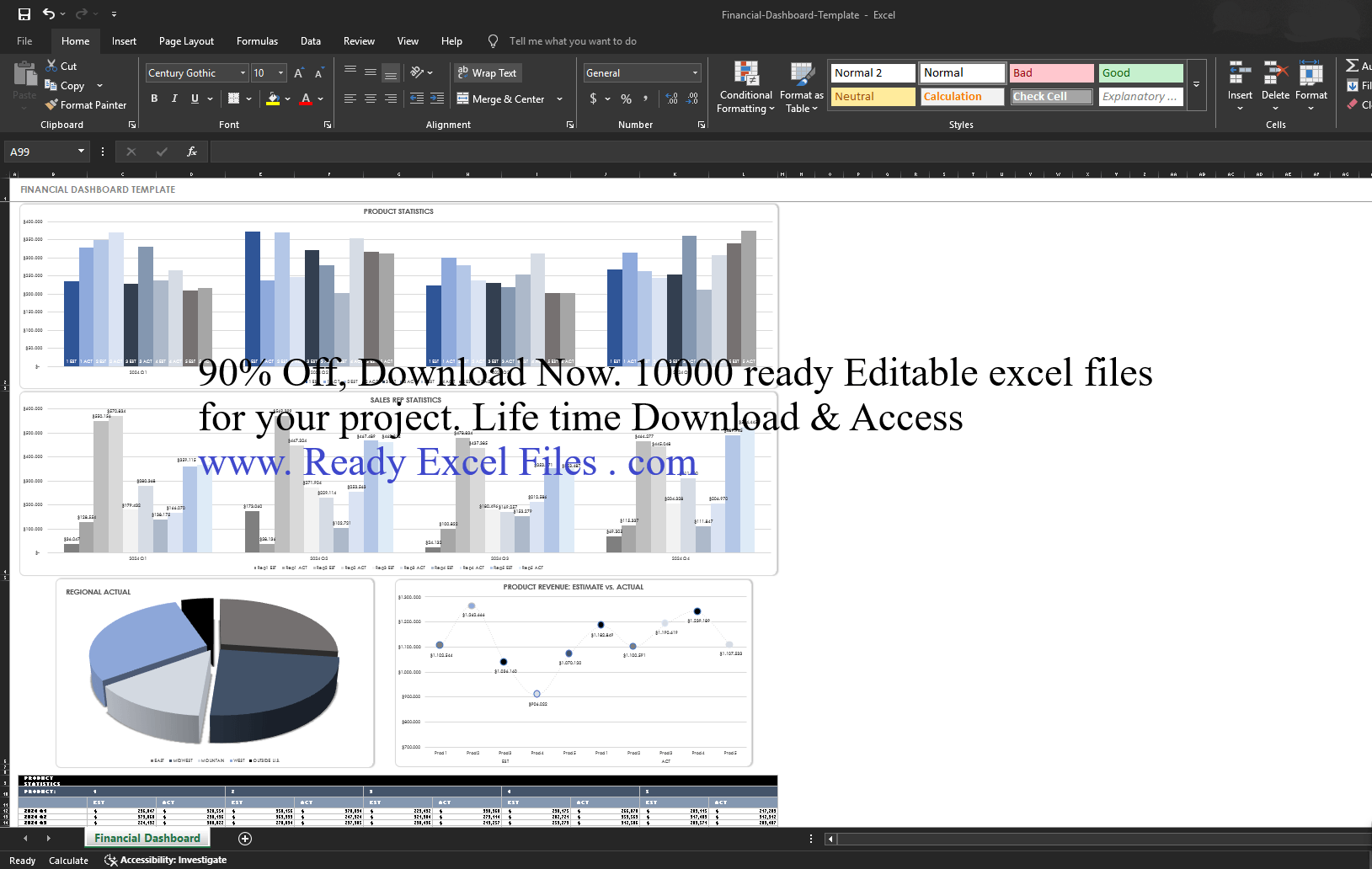Select Middle Align icon

371,73
